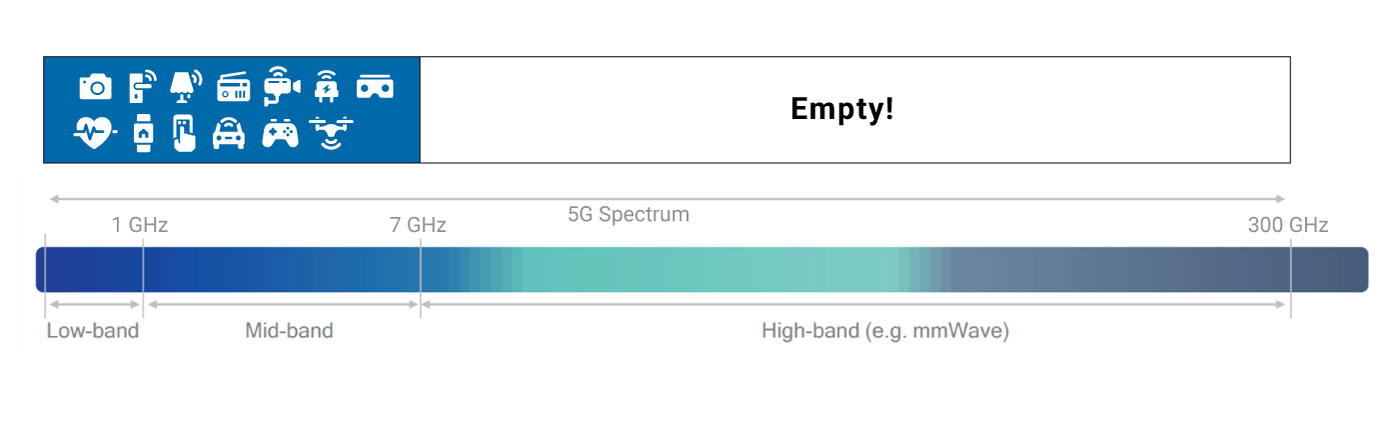The image size is (1400, 430).
Task: Click the 5G Spectrum label
Action: point(628,214)
